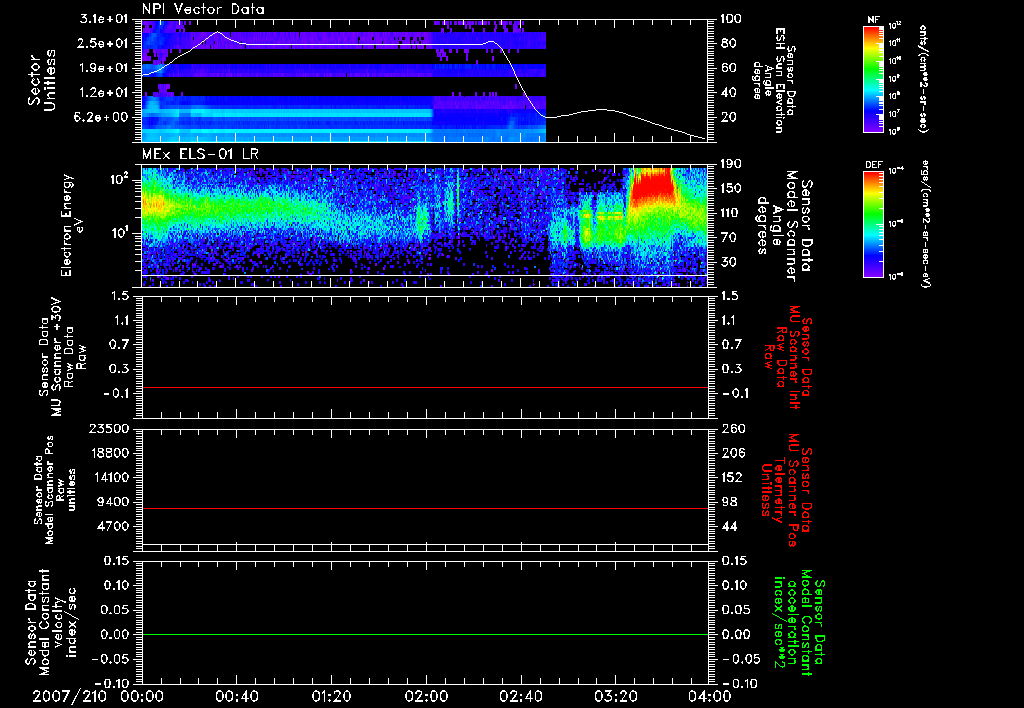Click the '4700' scanner position tick value

tap(111, 526)
